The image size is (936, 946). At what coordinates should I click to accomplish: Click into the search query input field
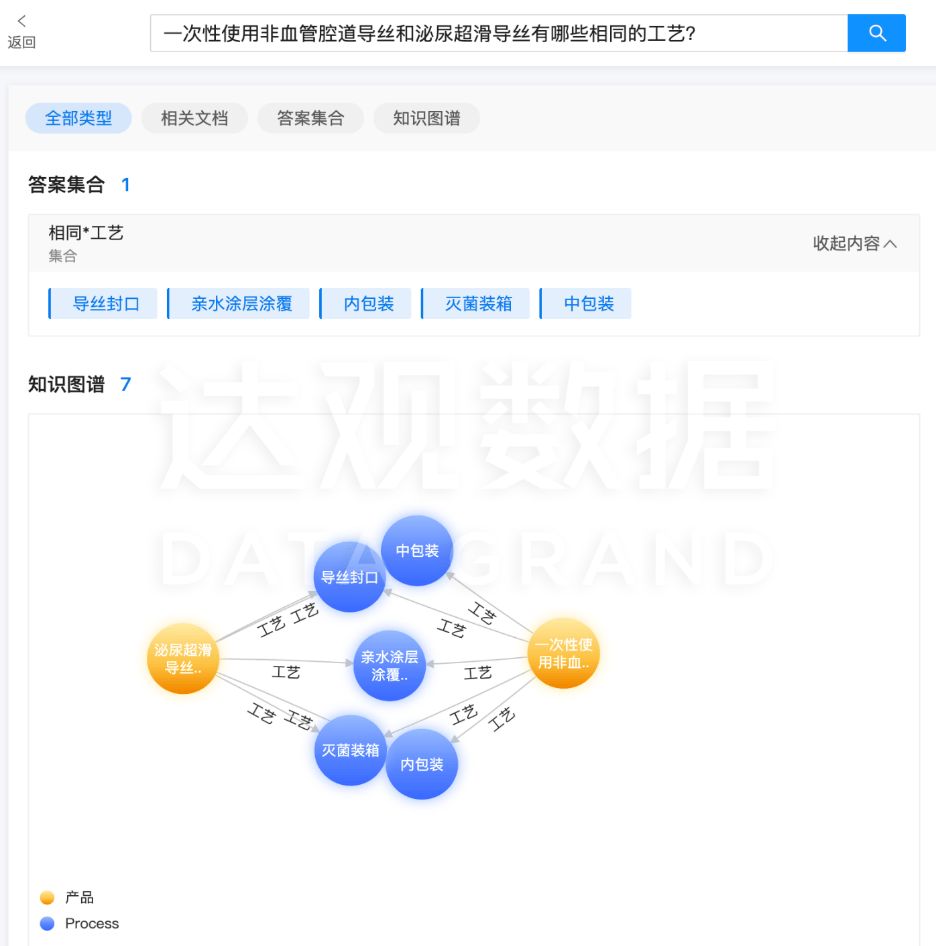pyautogui.click(x=498, y=33)
